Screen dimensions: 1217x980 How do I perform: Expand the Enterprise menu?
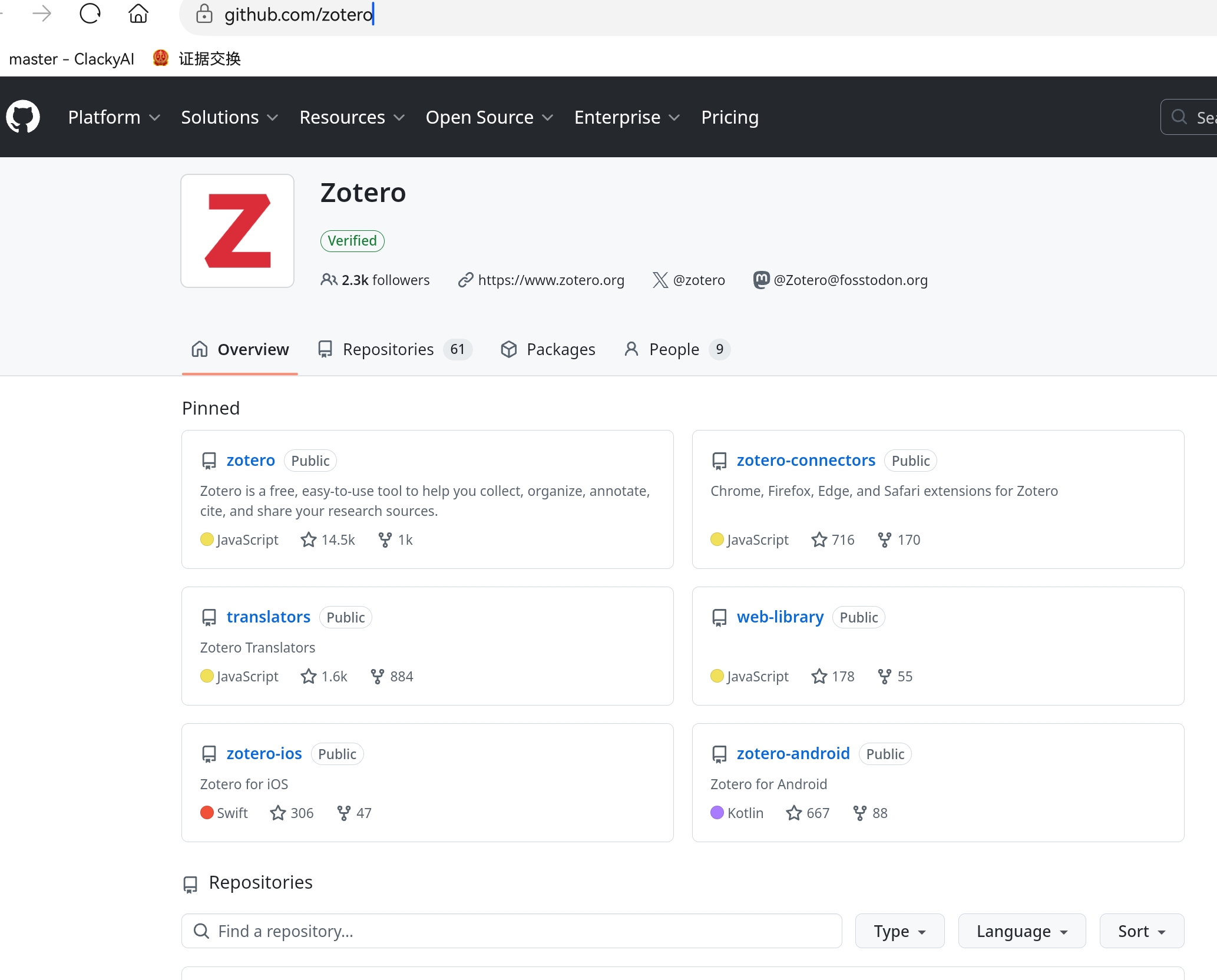point(627,117)
